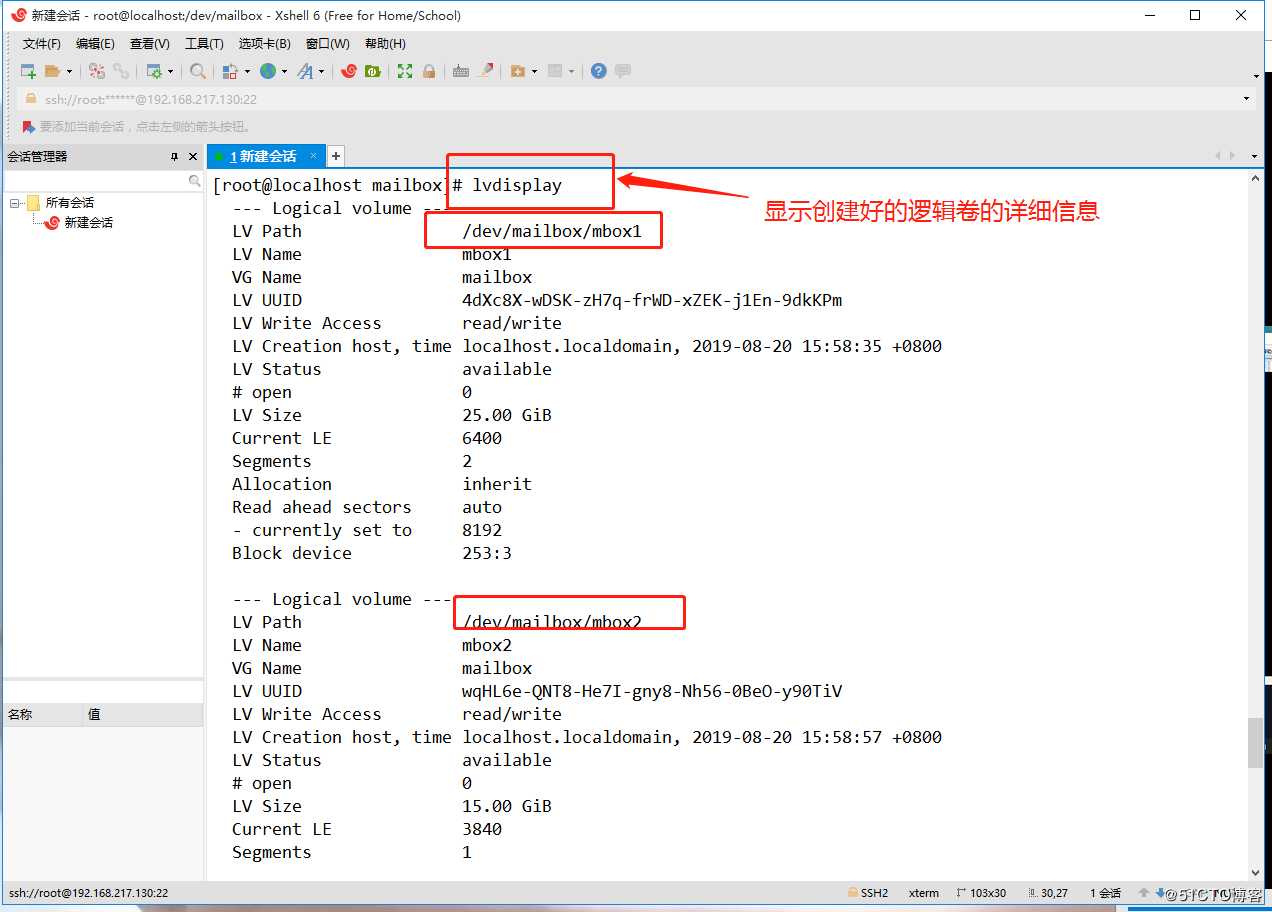Image resolution: width=1272 pixels, height=912 pixels.
Task: Switch to the 1 新建会话 tab
Action: [x=262, y=156]
